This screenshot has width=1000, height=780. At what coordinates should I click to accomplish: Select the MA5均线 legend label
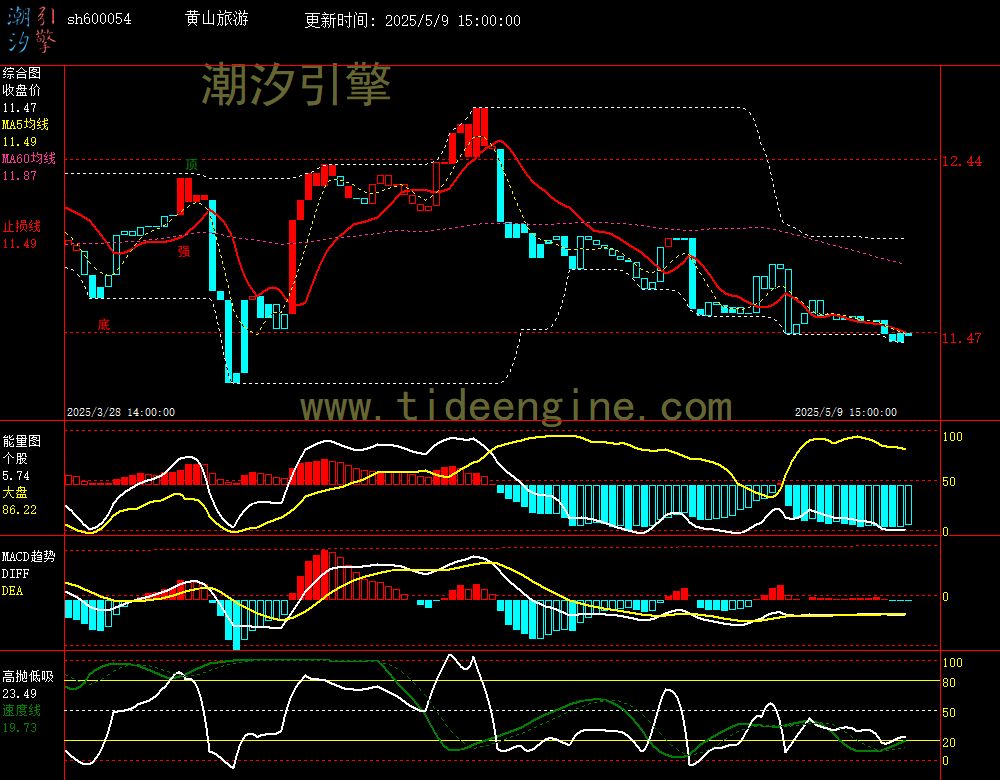(x=26, y=124)
